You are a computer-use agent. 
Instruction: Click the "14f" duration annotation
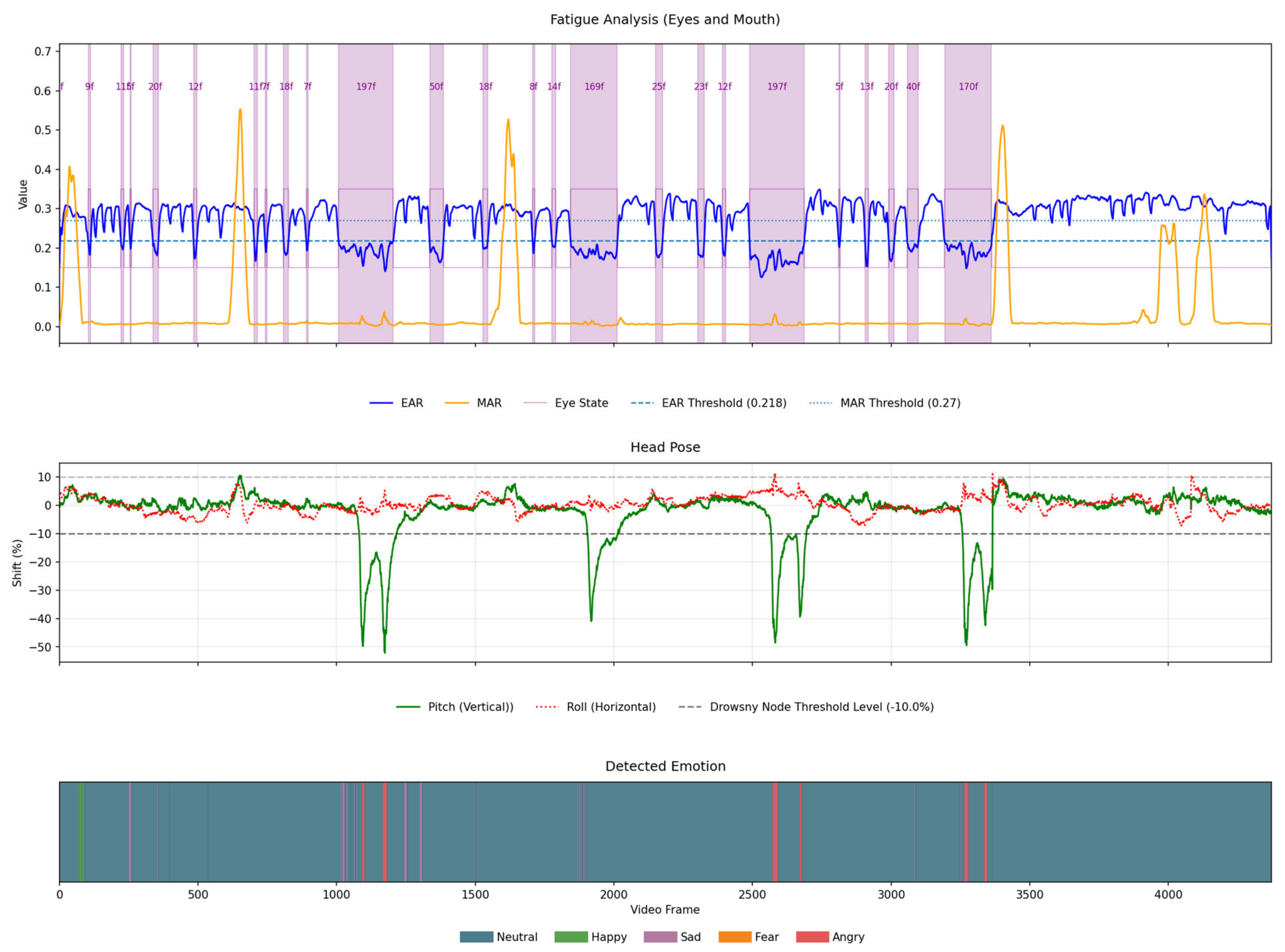pyautogui.click(x=554, y=87)
